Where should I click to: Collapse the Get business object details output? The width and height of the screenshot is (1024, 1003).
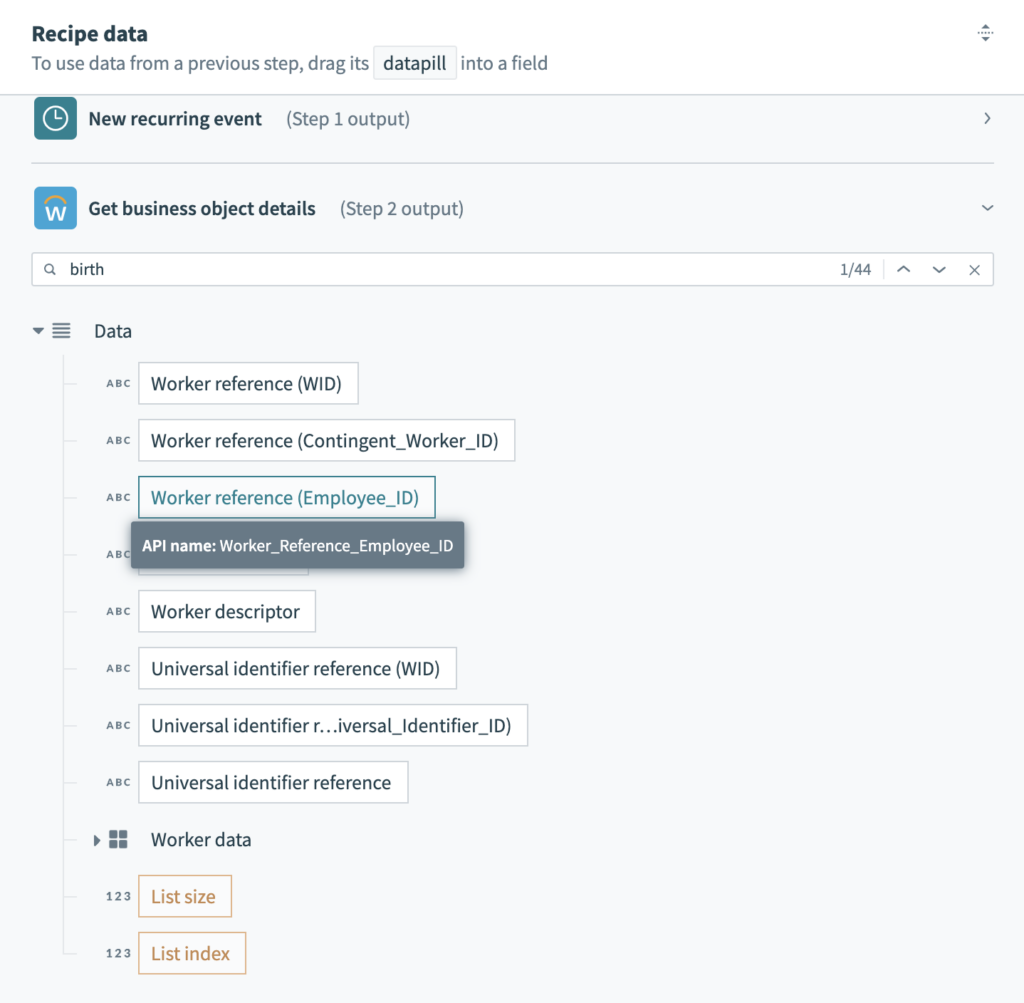[x=987, y=208]
